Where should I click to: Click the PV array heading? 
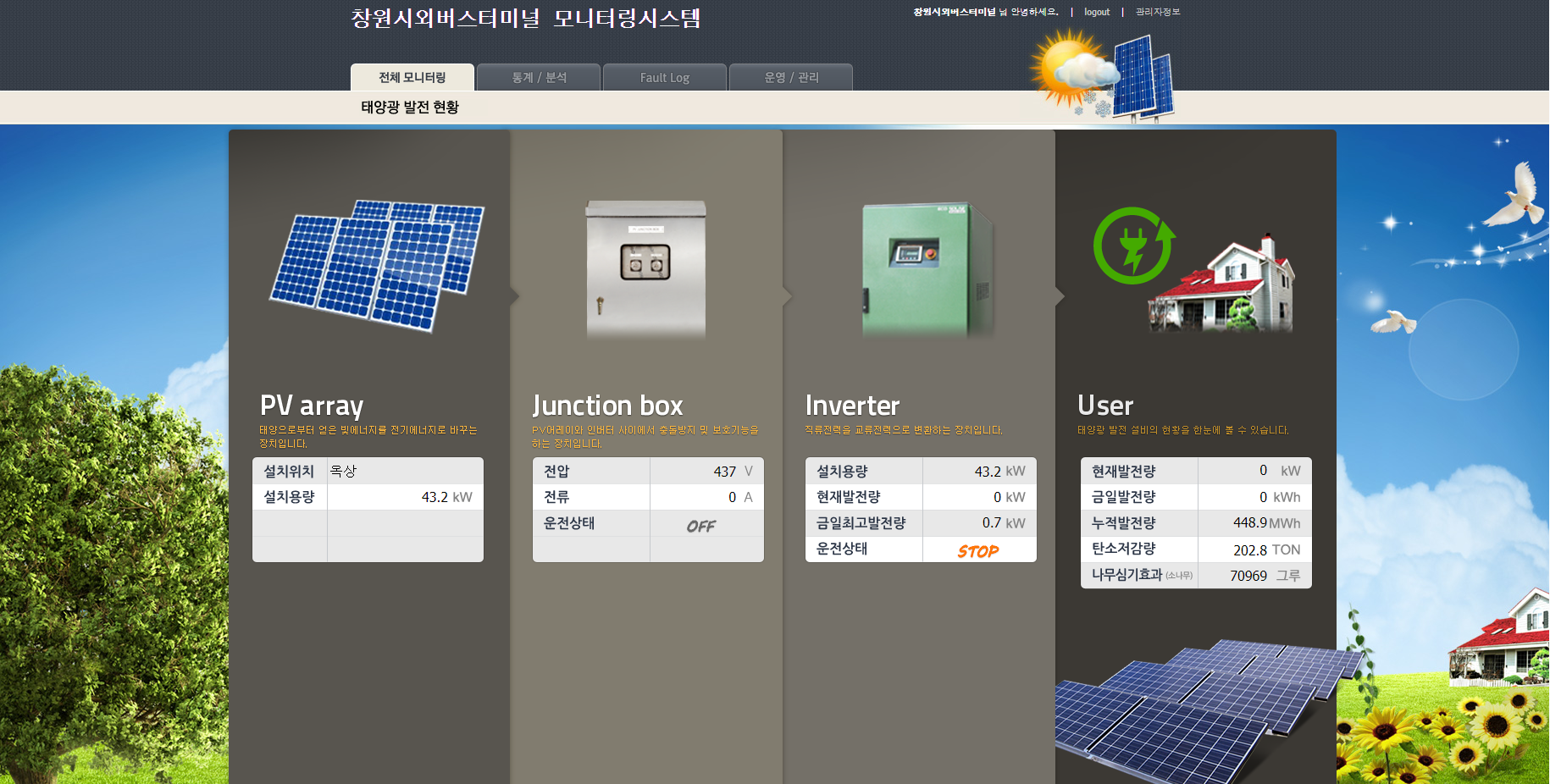click(x=312, y=406)
